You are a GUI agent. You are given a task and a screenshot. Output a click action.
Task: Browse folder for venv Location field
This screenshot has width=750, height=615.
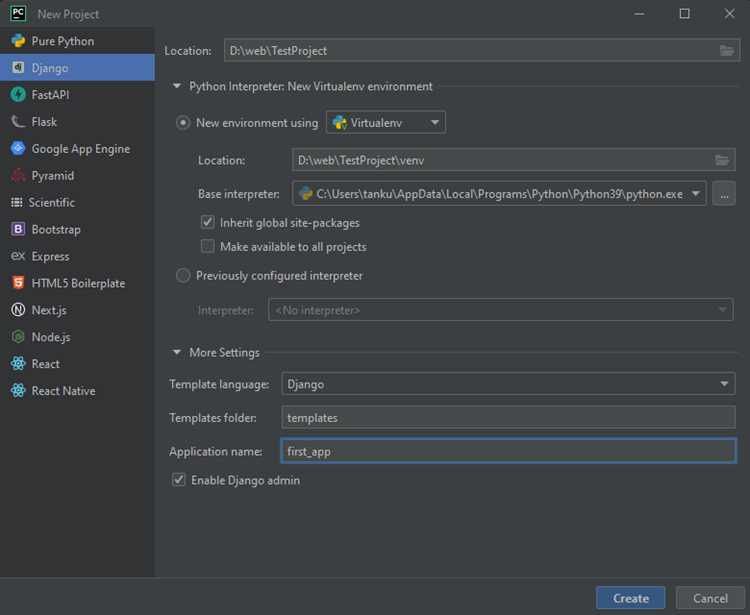[x=722, y=160]
